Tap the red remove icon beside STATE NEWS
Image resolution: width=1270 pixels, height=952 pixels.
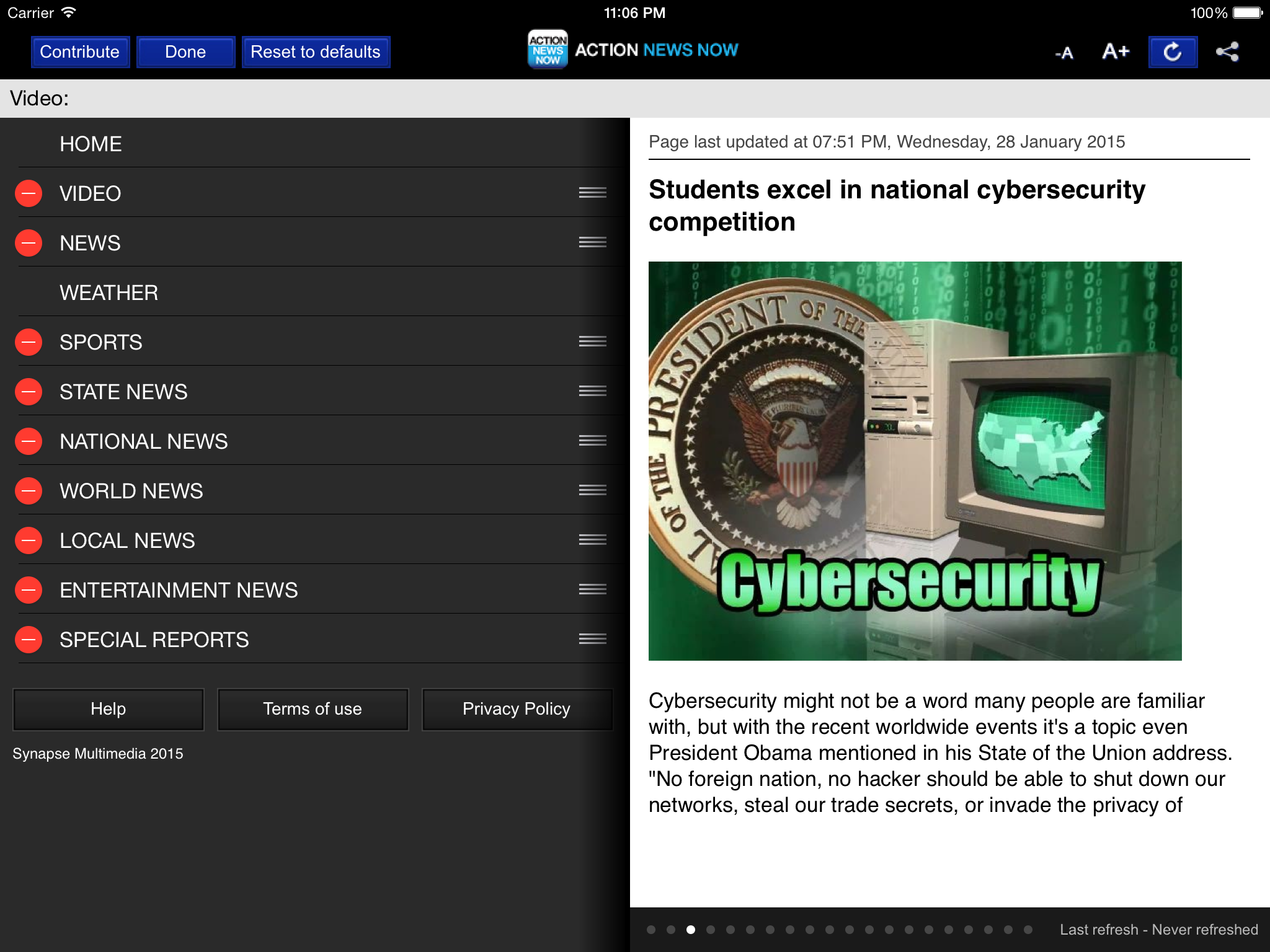(29, 392)
